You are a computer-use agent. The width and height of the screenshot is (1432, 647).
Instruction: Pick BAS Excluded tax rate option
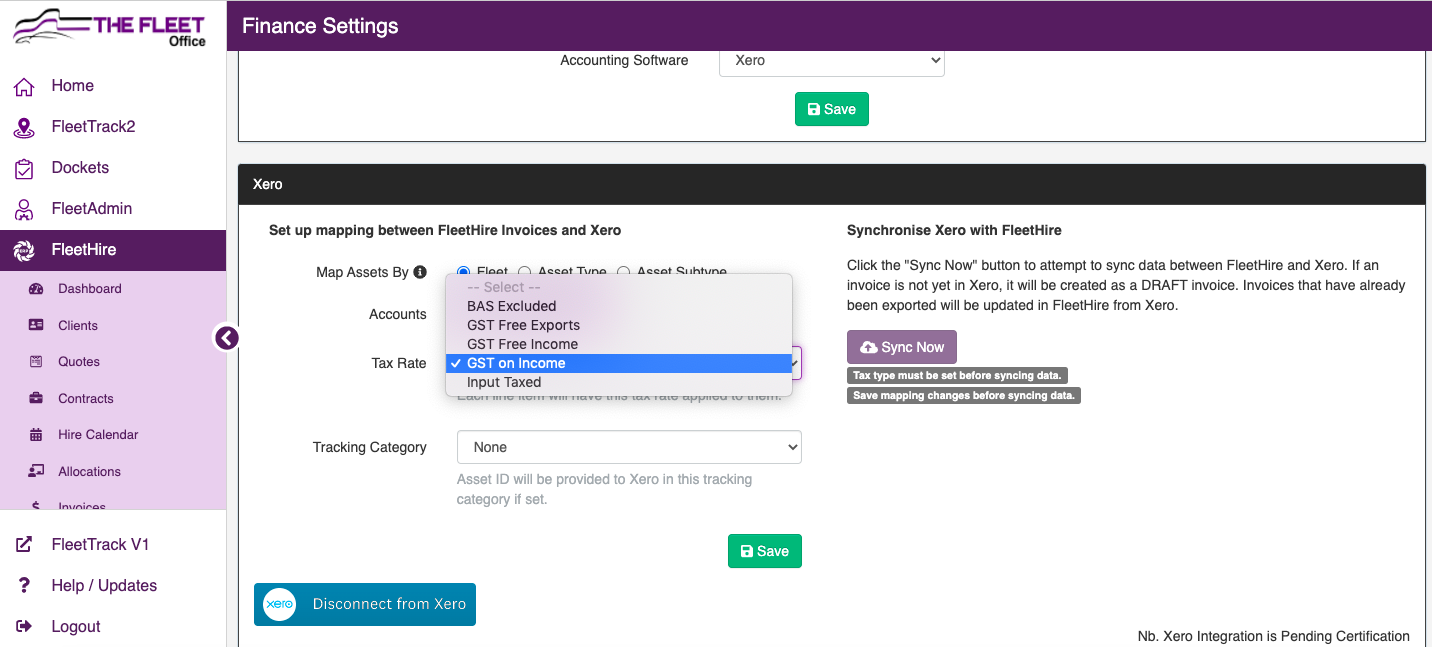click(x=511, y=306)
